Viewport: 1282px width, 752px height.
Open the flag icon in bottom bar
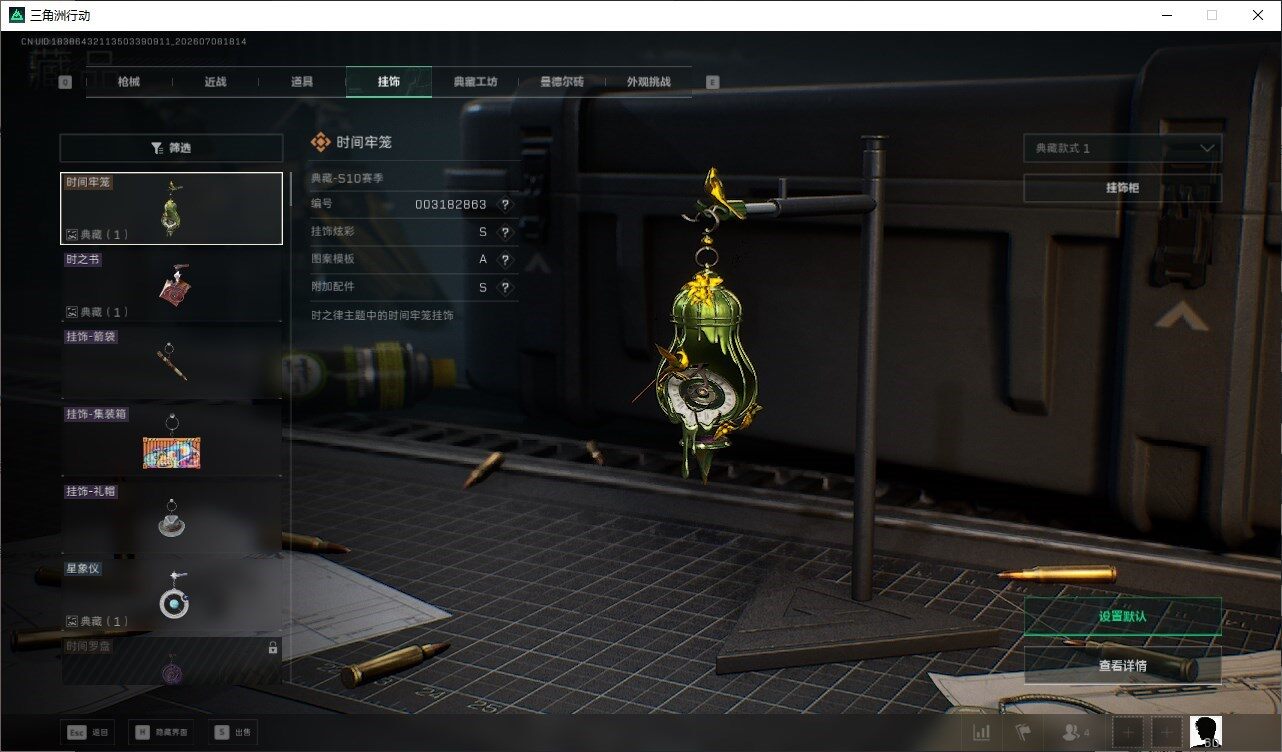pos(1023,733)
